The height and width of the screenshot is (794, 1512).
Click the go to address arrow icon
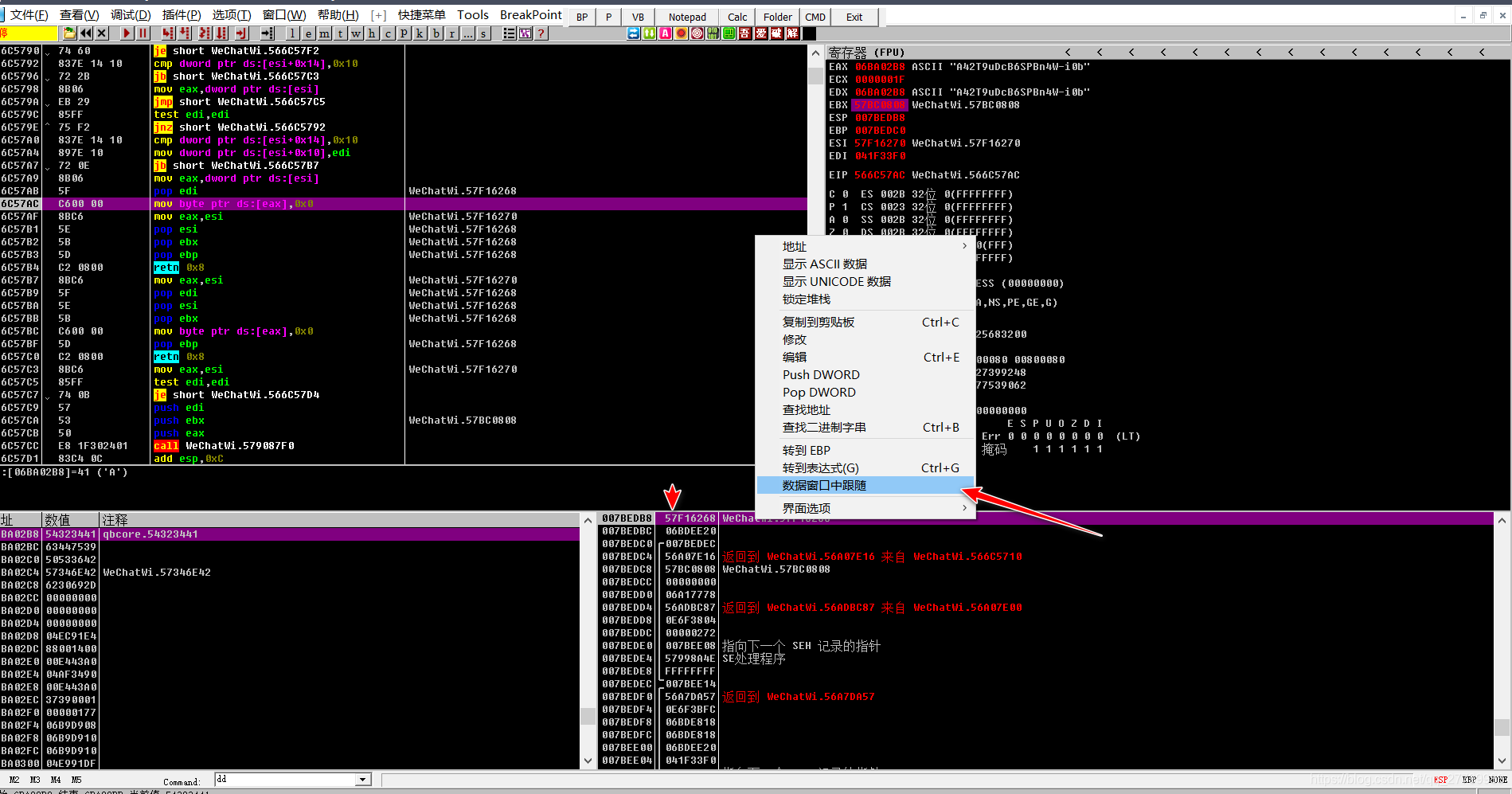(x=268, y=33)
